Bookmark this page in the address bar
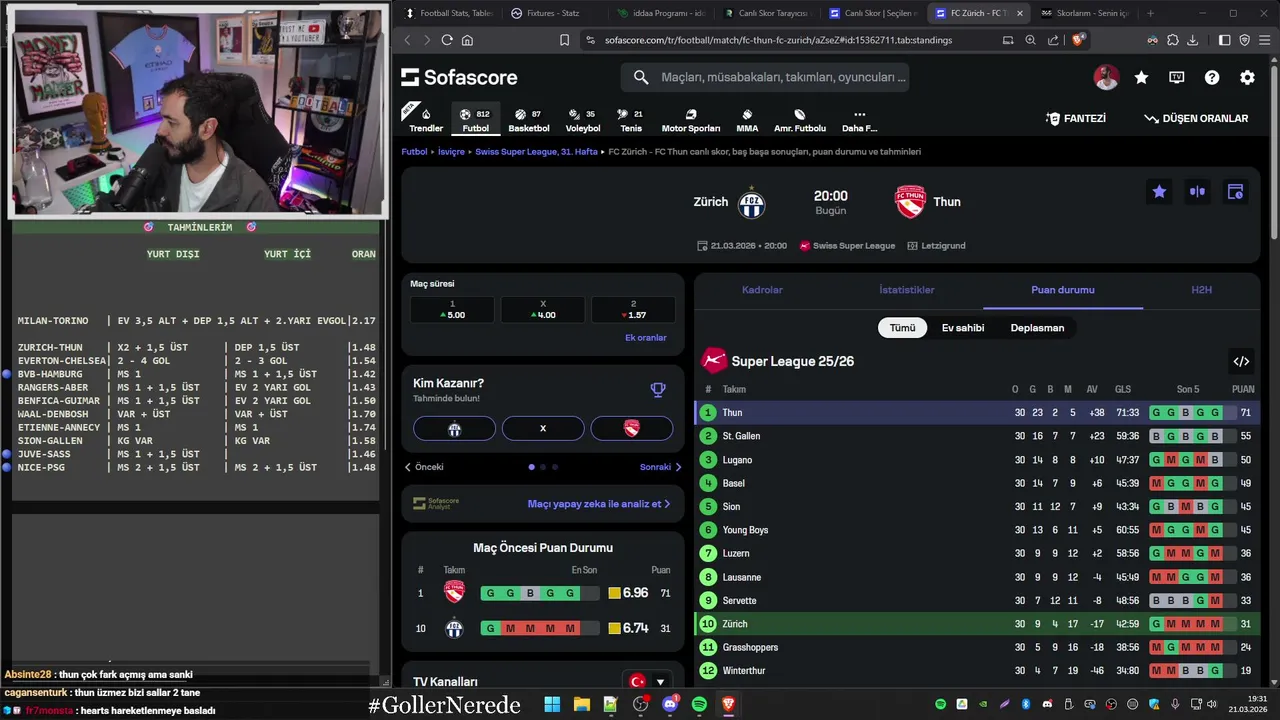Image resolution: width=1280 pixels, height=720 pixels. 564,40
